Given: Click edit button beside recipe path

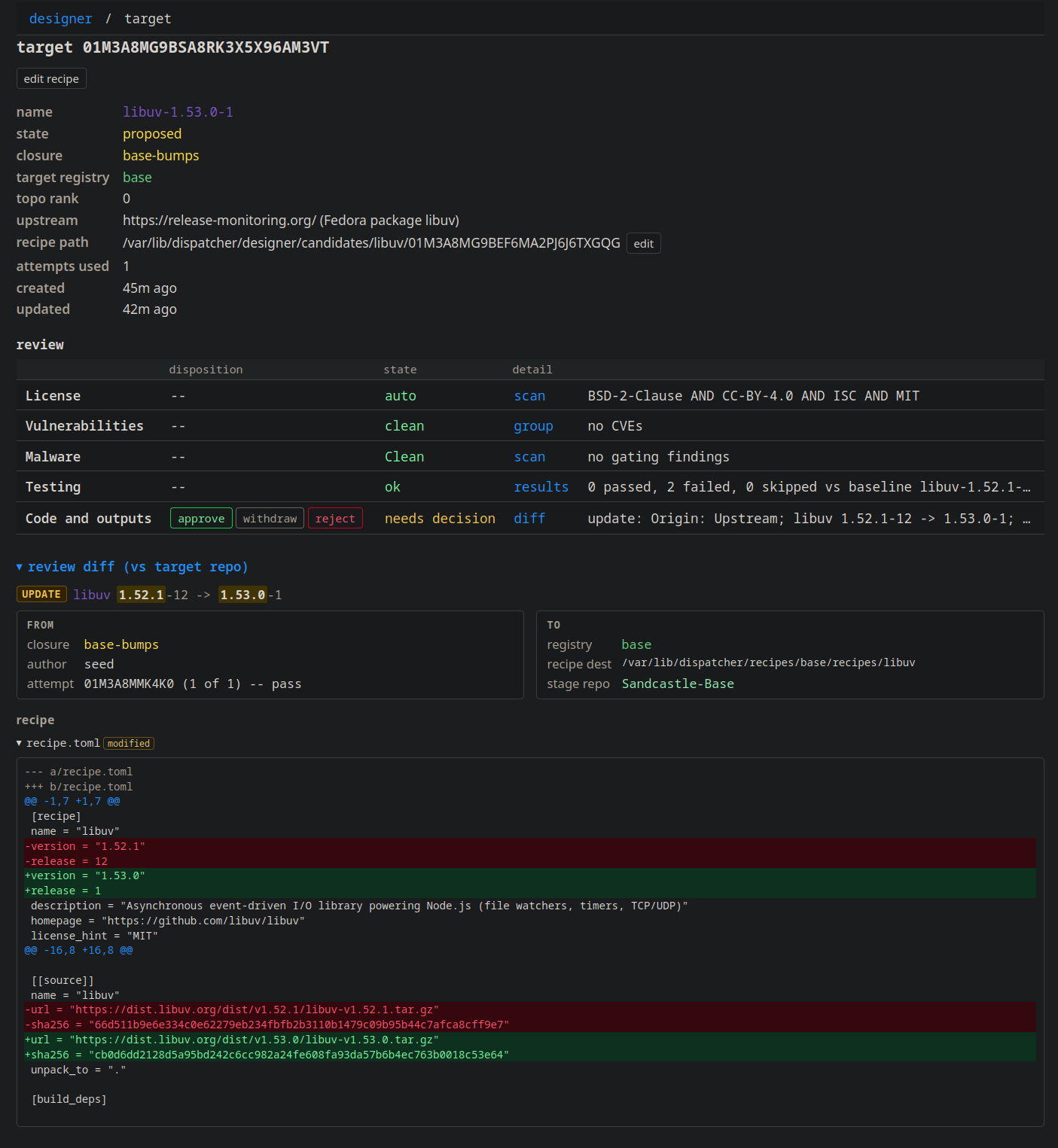Looking at the screenshot, I should [x=643, y=244].
